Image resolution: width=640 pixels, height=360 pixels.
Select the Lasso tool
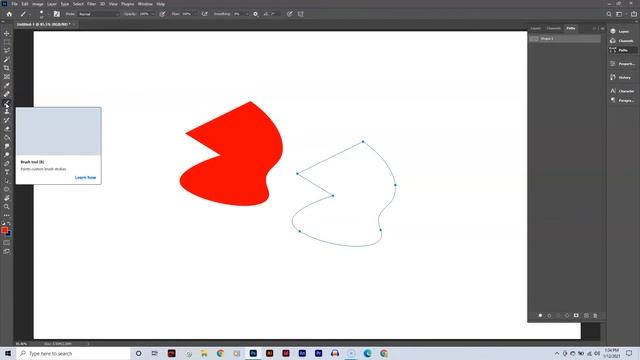(7, 51)
